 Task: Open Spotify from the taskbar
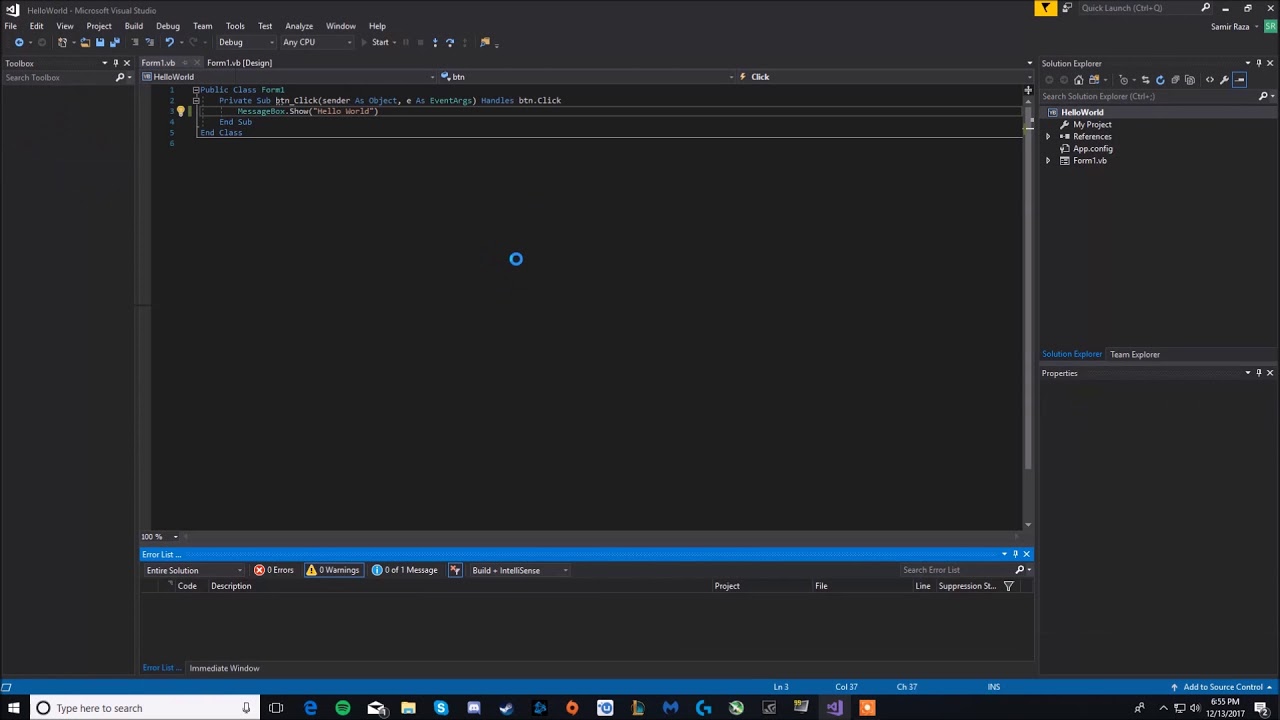(343, 708)
